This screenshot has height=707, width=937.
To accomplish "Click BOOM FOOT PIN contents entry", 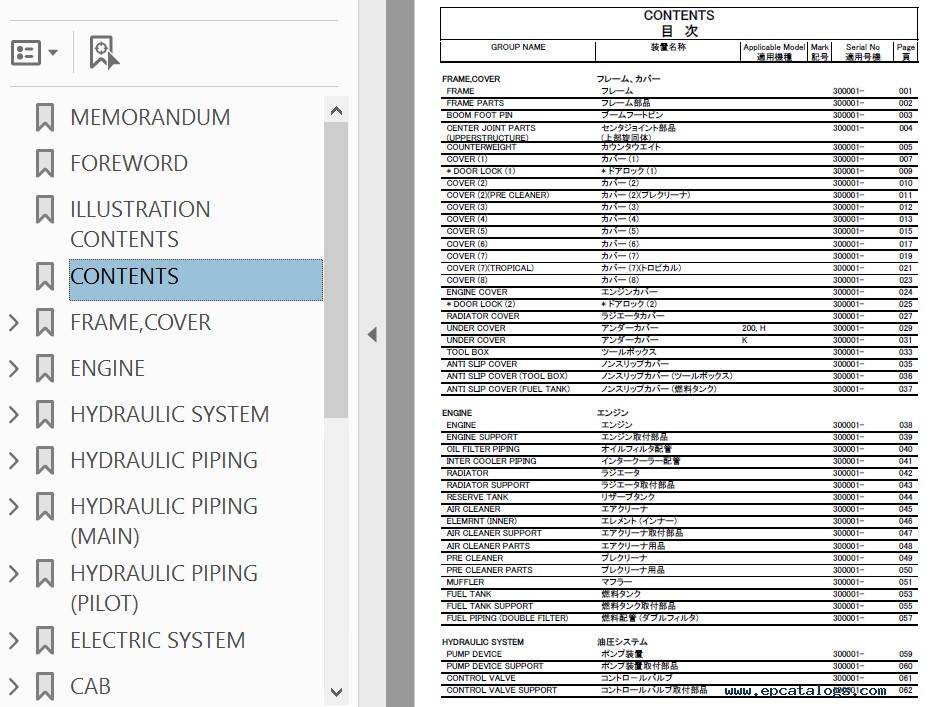I will click(x=479, y=115).
